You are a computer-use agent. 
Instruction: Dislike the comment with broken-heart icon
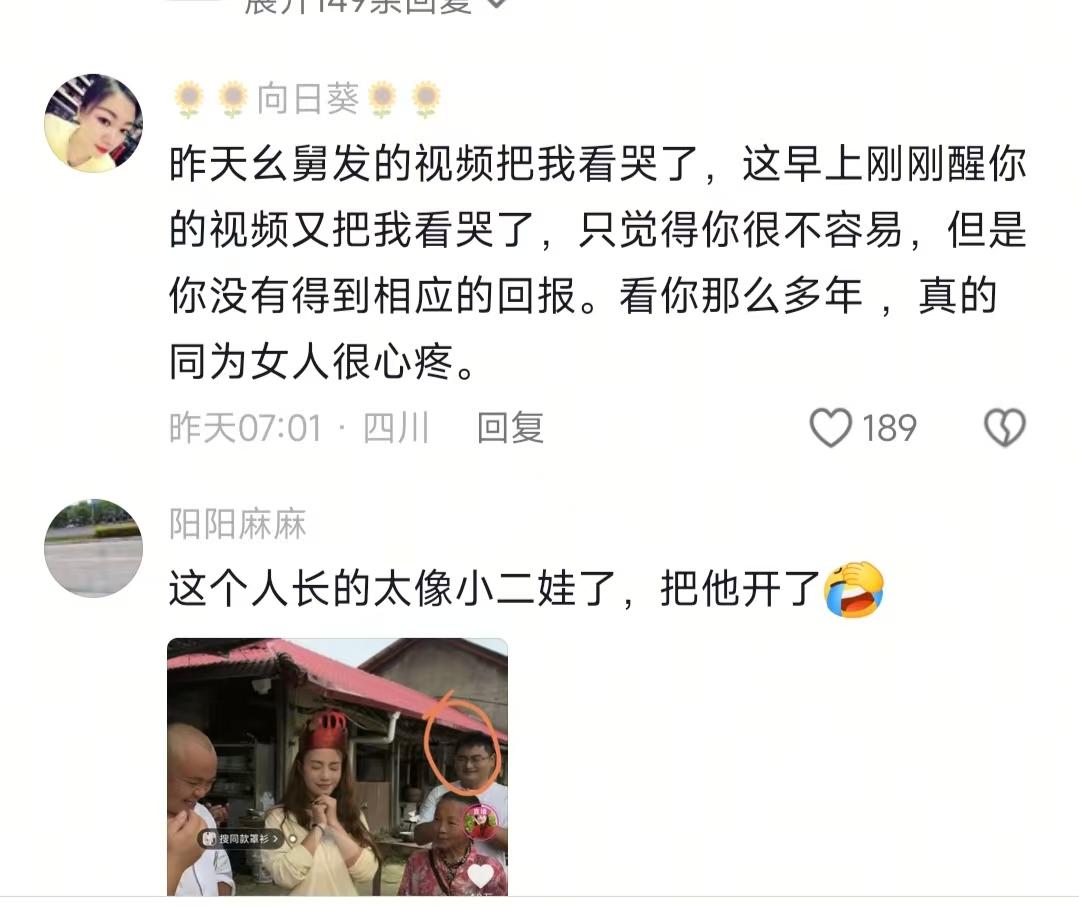coord(1005,428)
